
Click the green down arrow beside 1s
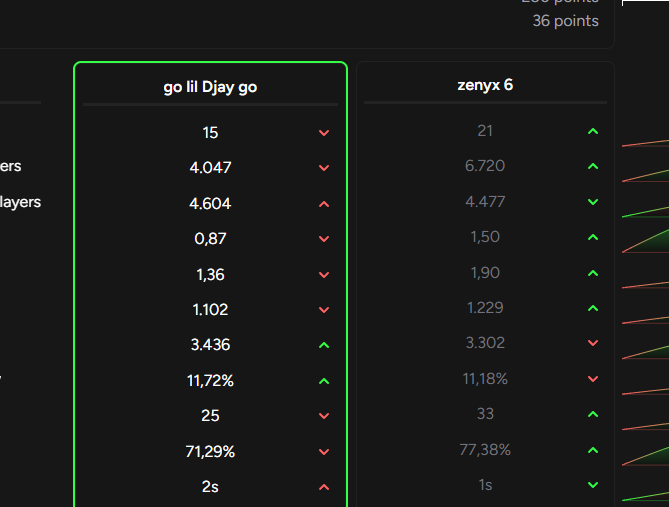coord(593,485)
